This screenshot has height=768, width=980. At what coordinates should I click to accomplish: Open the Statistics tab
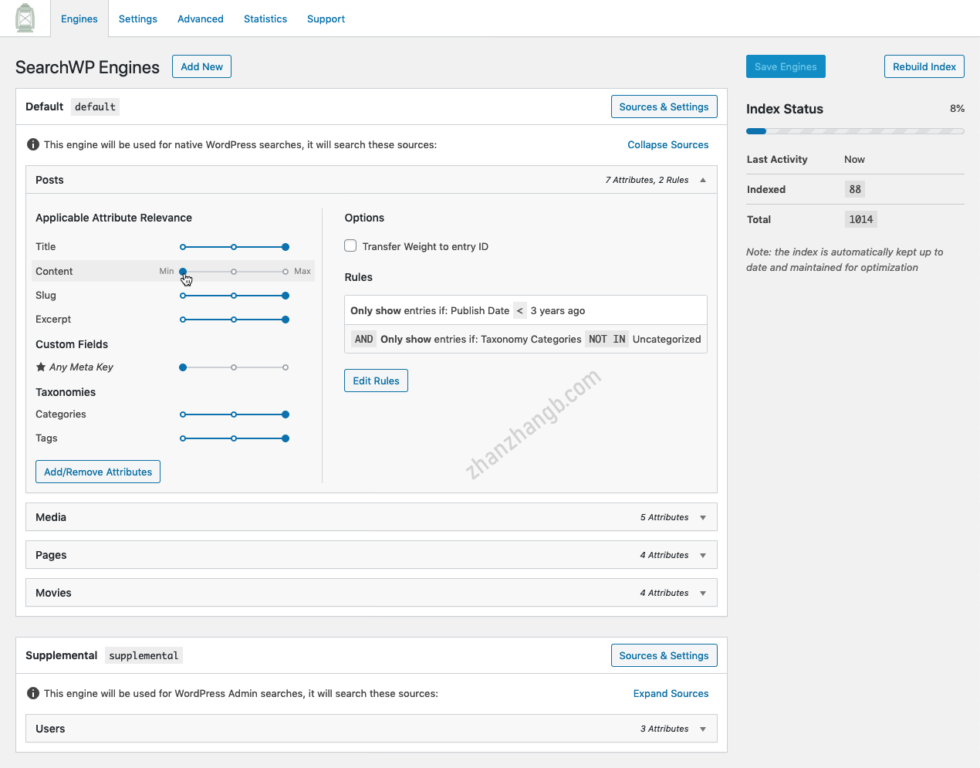click(x=265, y=19)
